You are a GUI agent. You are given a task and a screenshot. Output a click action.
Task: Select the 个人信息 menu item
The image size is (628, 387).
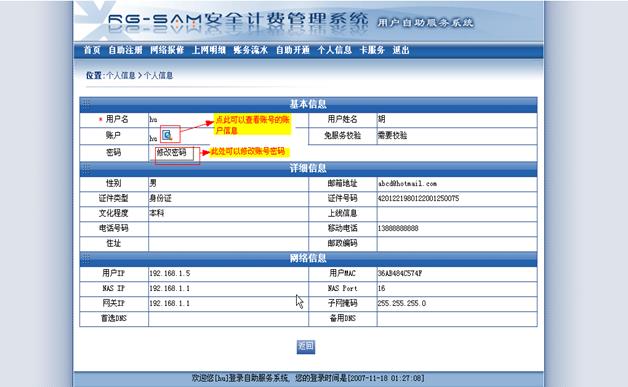coord(334,50)
